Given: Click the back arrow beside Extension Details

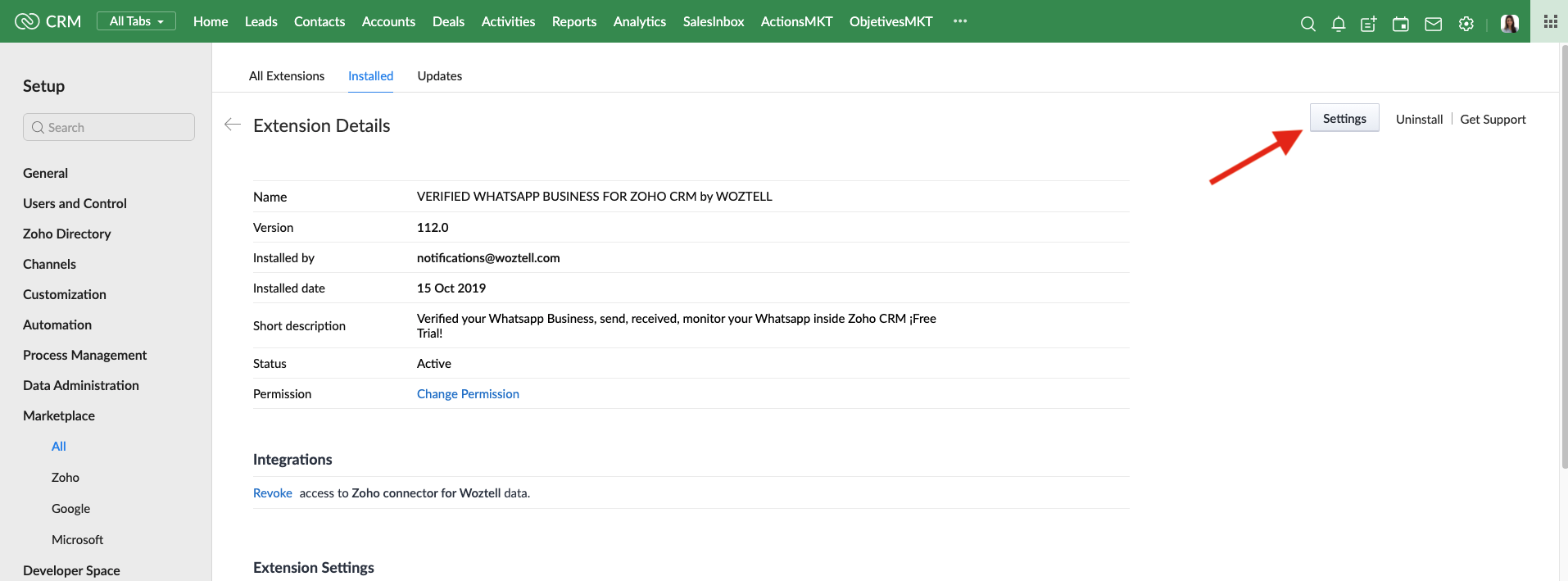Looking at the screenshot, I should point(233,125).
